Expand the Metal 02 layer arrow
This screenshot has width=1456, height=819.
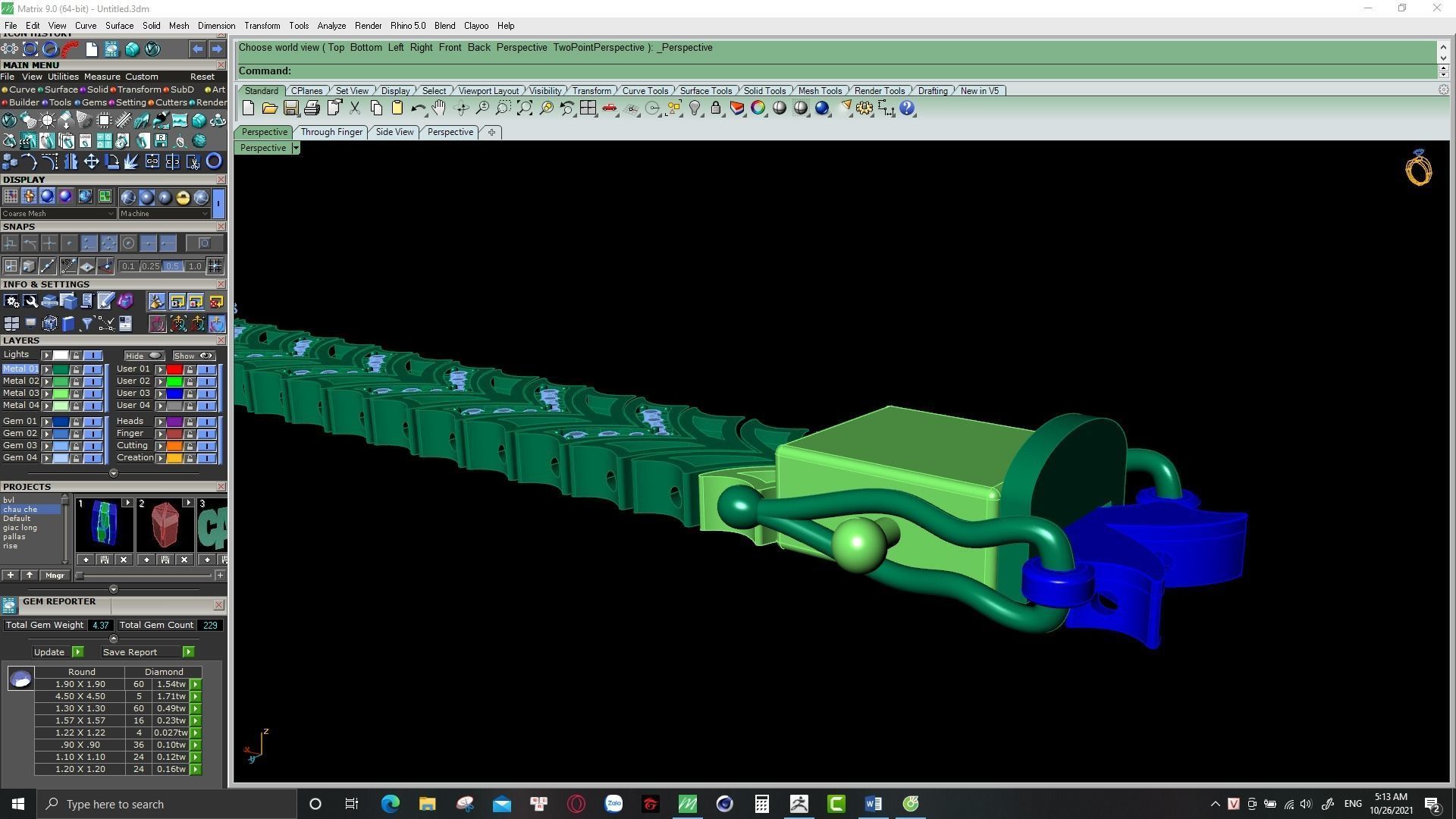click(46, 381)
